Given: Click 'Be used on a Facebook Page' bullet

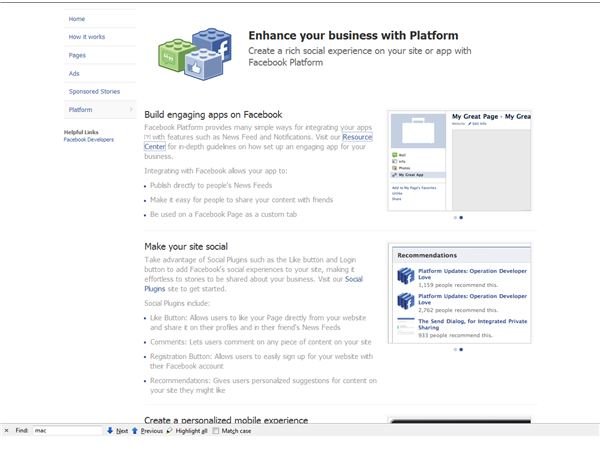Looking at the screenshot, I should 223,214.
